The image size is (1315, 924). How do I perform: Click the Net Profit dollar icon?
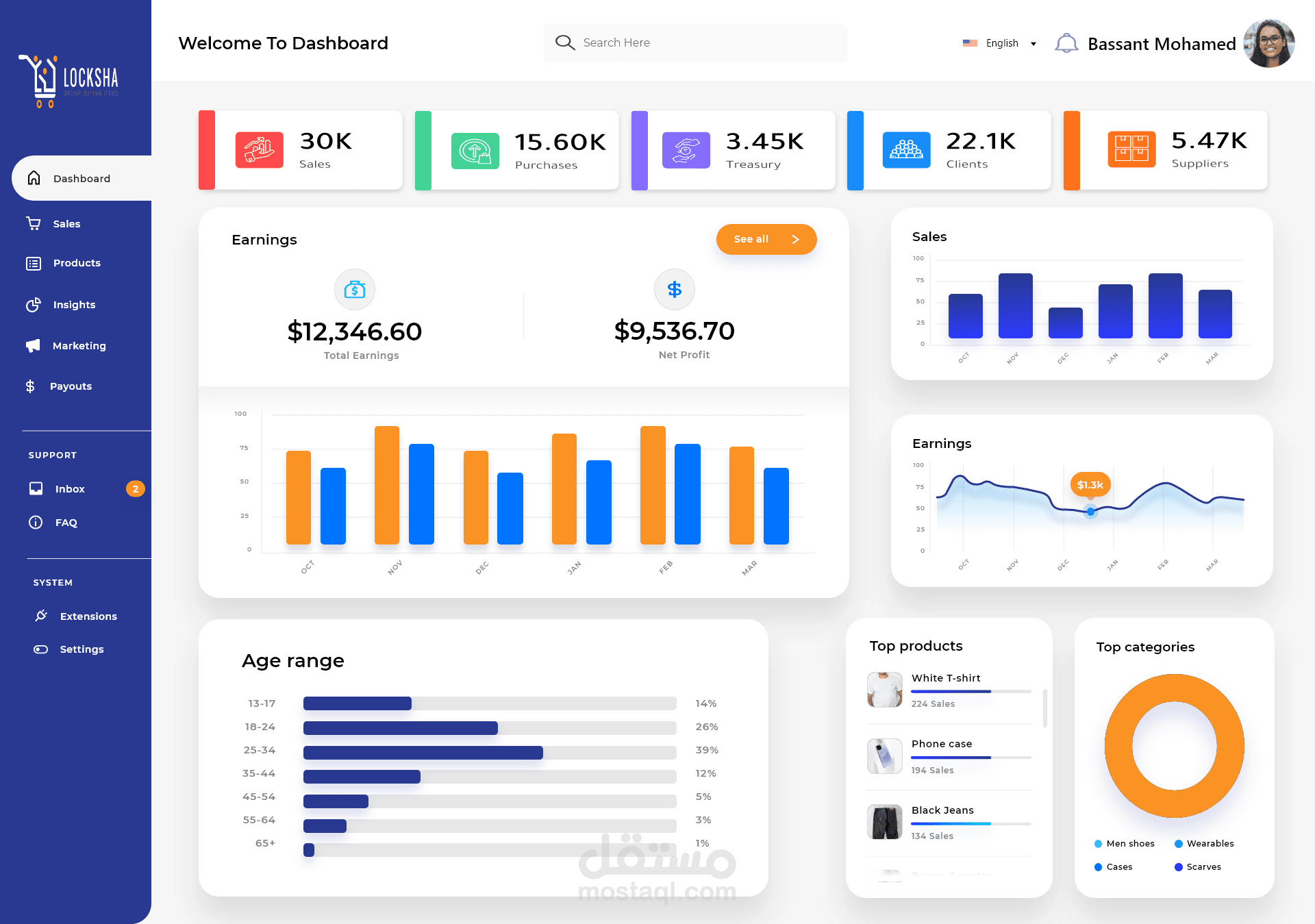click(674, 289)
